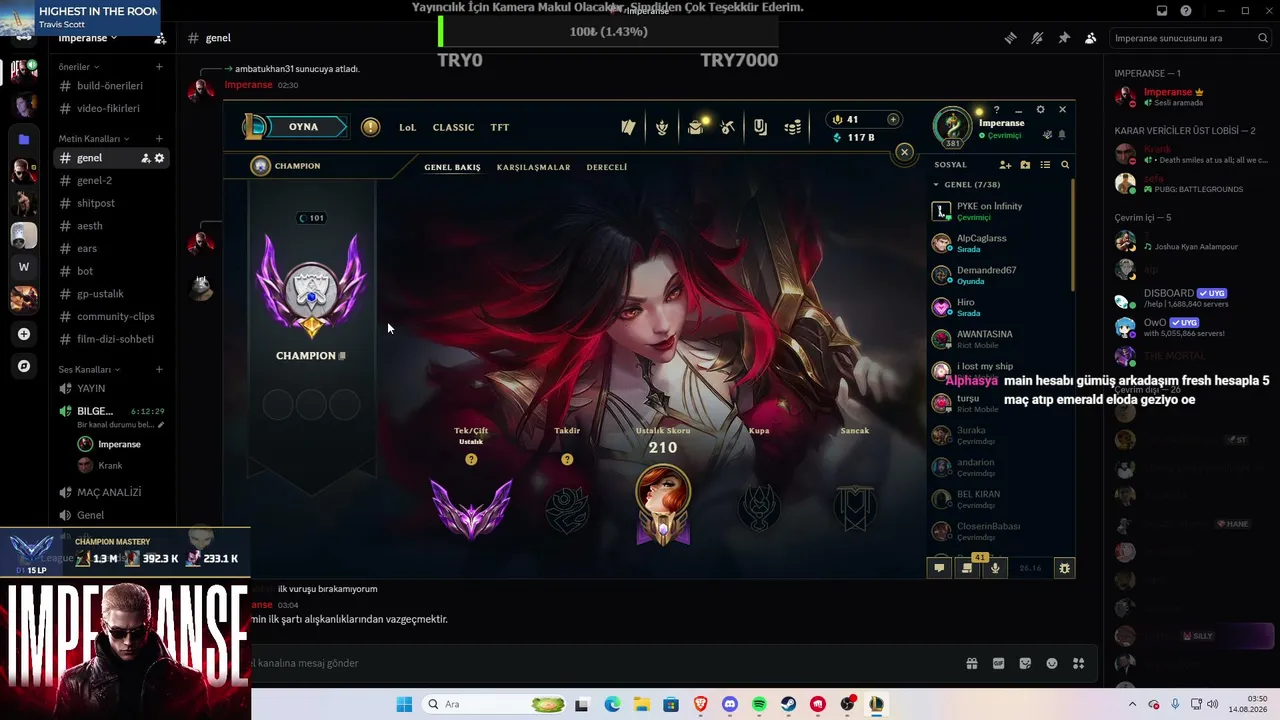Click the Ustalık Skoru champion mastery crest

click(x=663, y=505)
